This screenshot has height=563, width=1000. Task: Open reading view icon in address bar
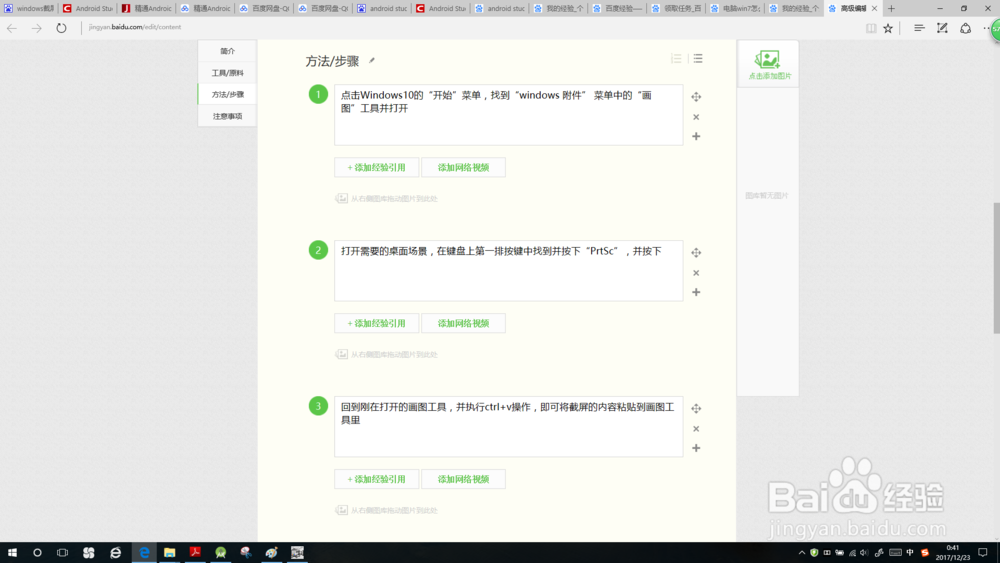[x=871, y=28]
